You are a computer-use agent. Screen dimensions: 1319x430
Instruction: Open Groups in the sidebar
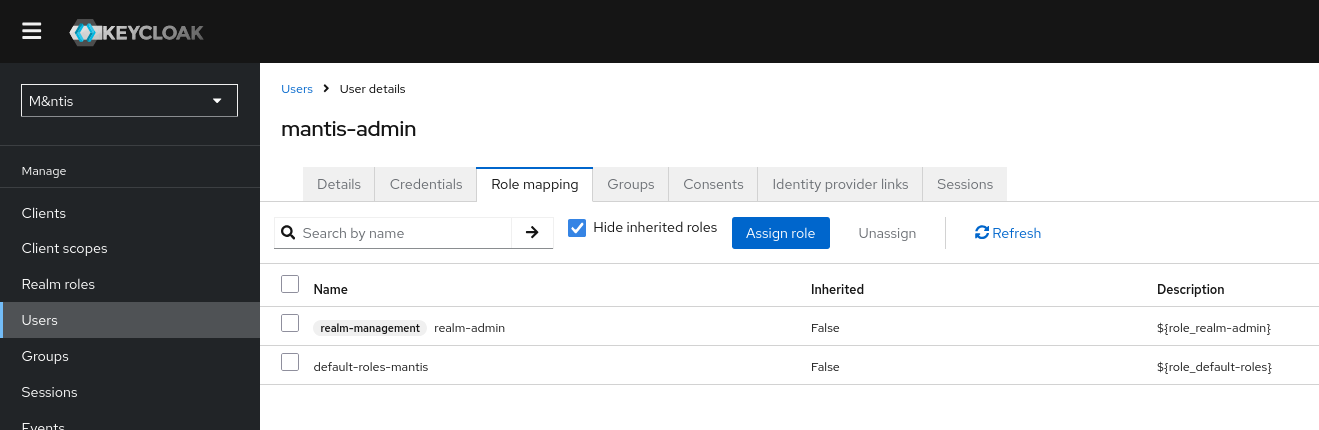coord(130,356)
